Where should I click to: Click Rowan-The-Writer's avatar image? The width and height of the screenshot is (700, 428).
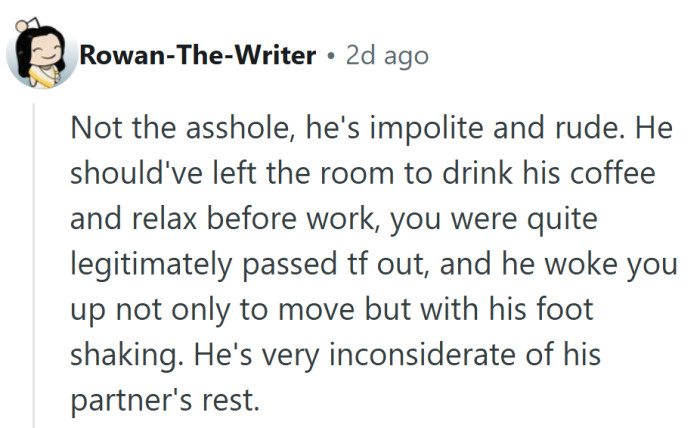40,54
